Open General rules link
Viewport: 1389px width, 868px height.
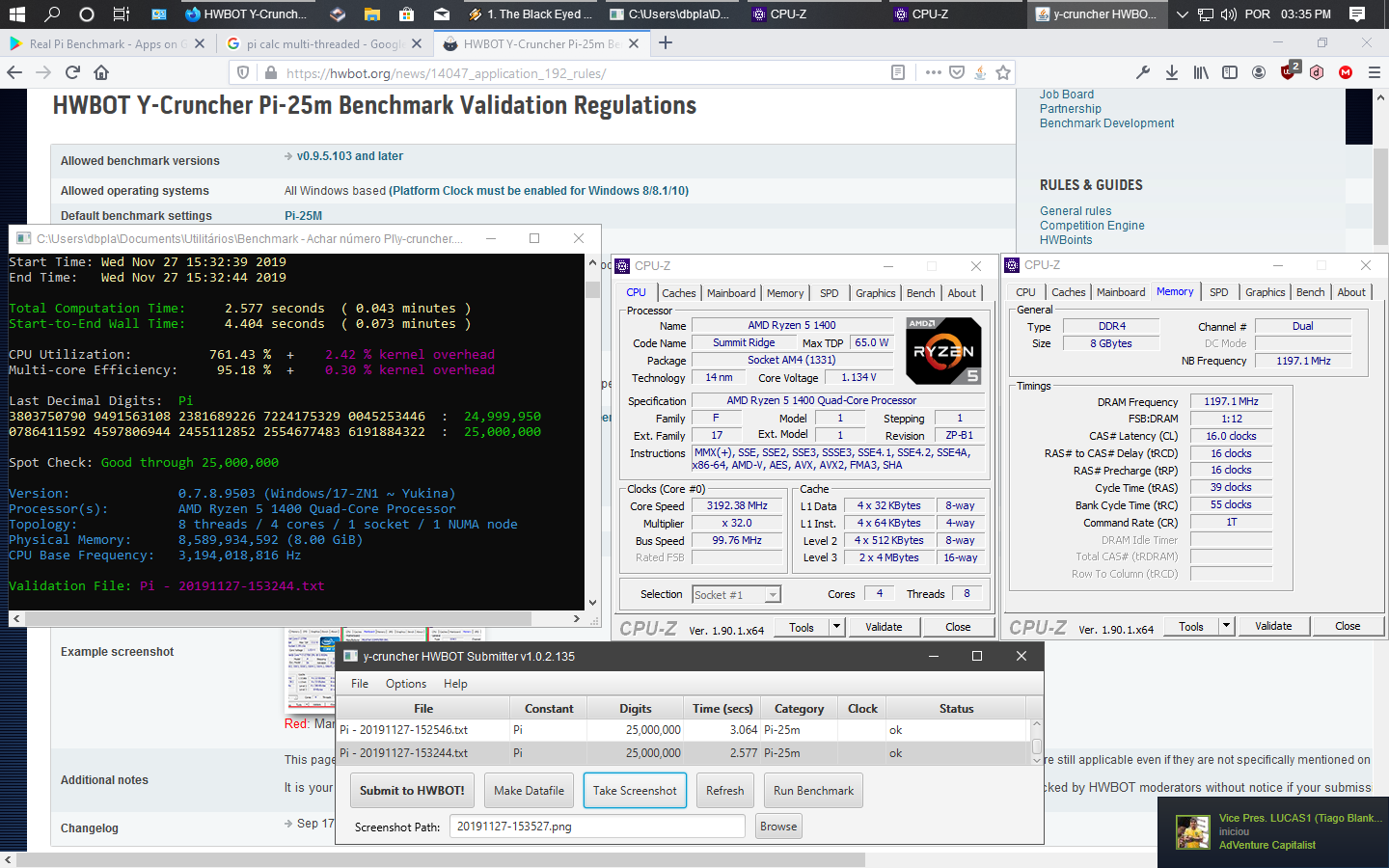click(1076, 211)
